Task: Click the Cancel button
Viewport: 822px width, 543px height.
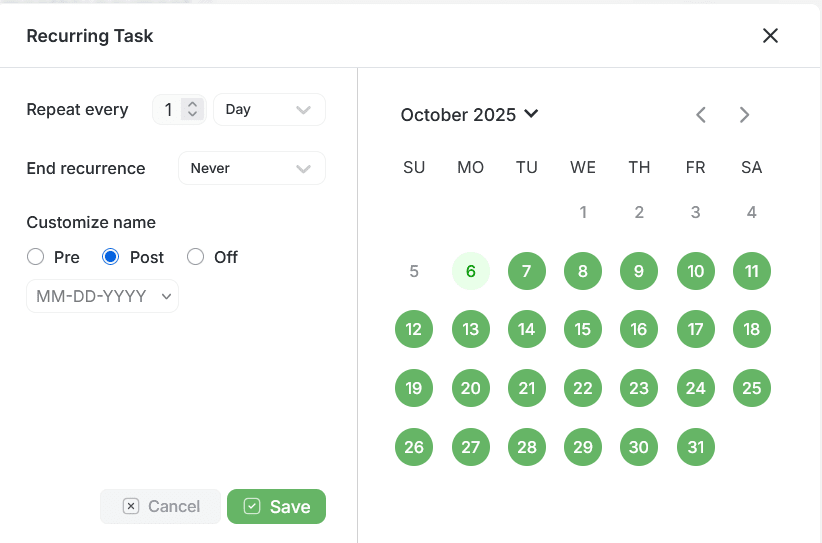Action: [x=160, y=506]
